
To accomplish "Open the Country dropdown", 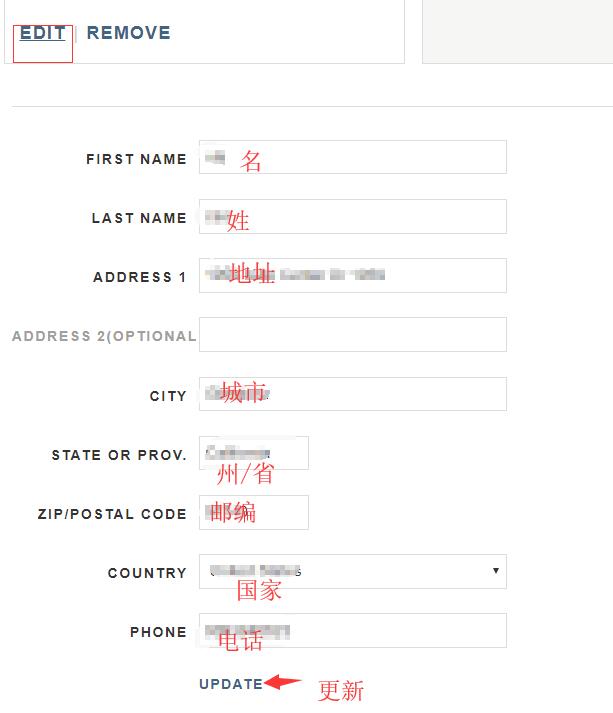I will point(352,571).
